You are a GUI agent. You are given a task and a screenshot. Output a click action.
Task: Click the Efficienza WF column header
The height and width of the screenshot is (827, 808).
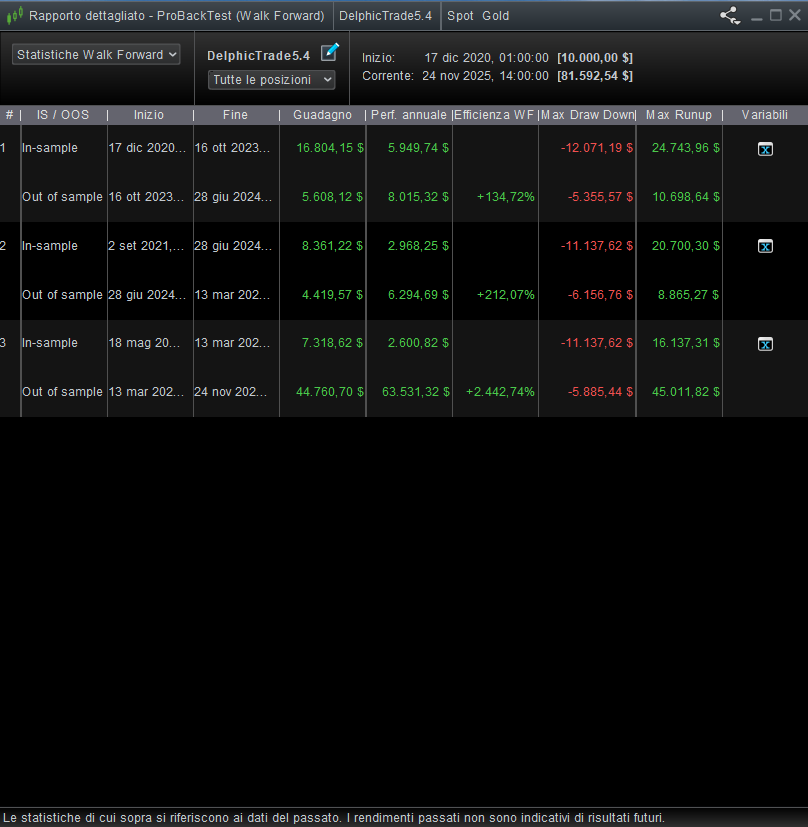point(495,115)
